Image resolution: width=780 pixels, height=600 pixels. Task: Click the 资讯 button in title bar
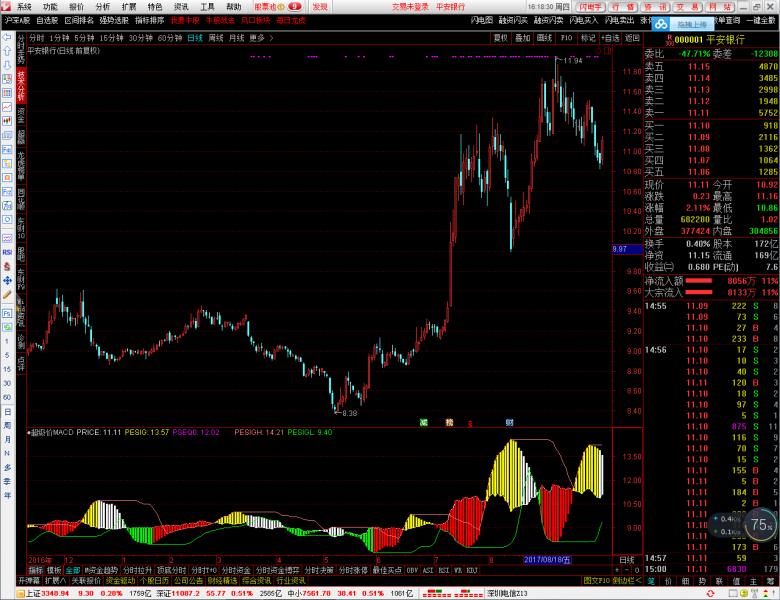point(655,7)
